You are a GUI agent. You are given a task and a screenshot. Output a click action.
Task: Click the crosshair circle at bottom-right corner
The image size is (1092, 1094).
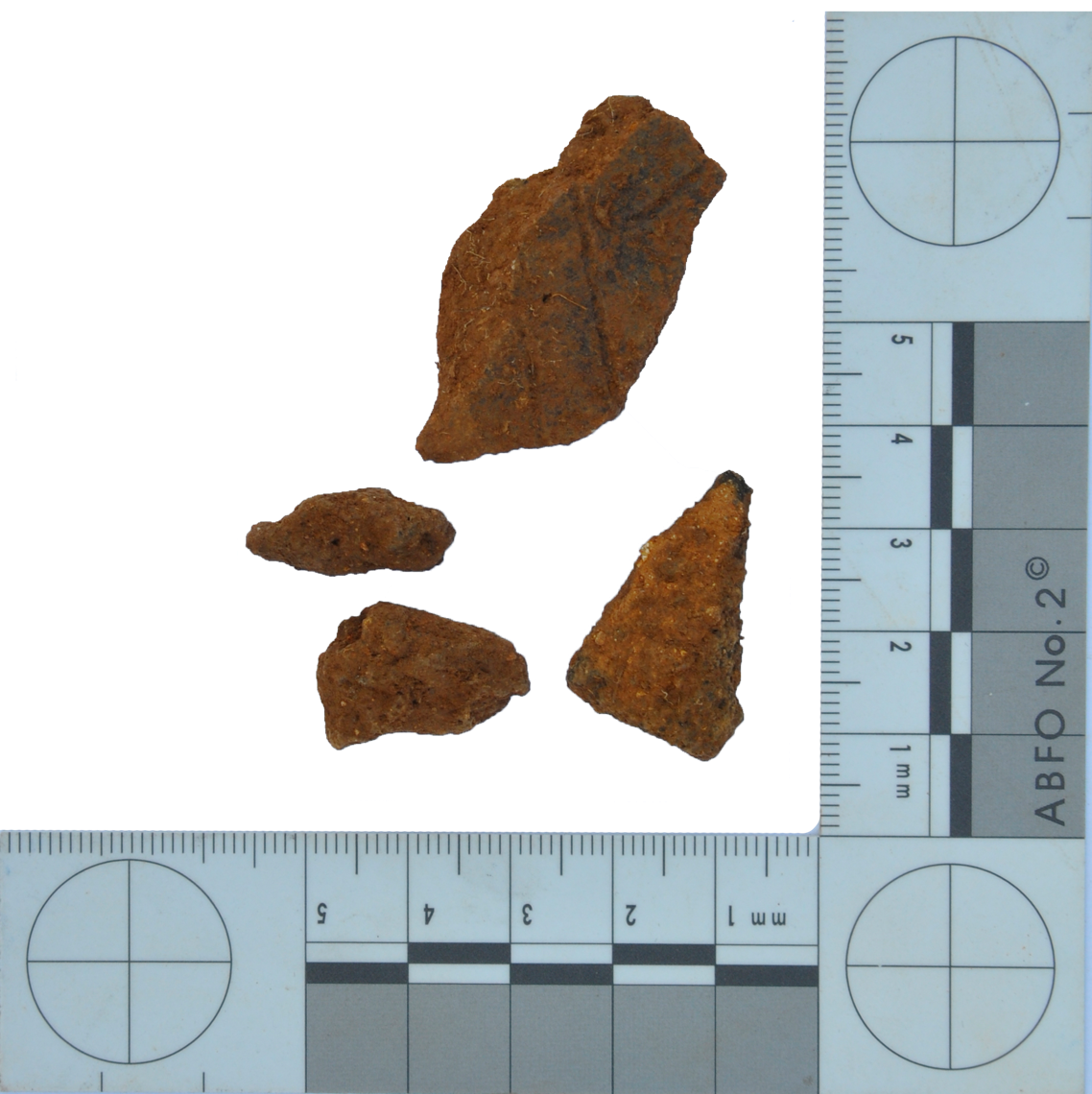click(950, 967)
